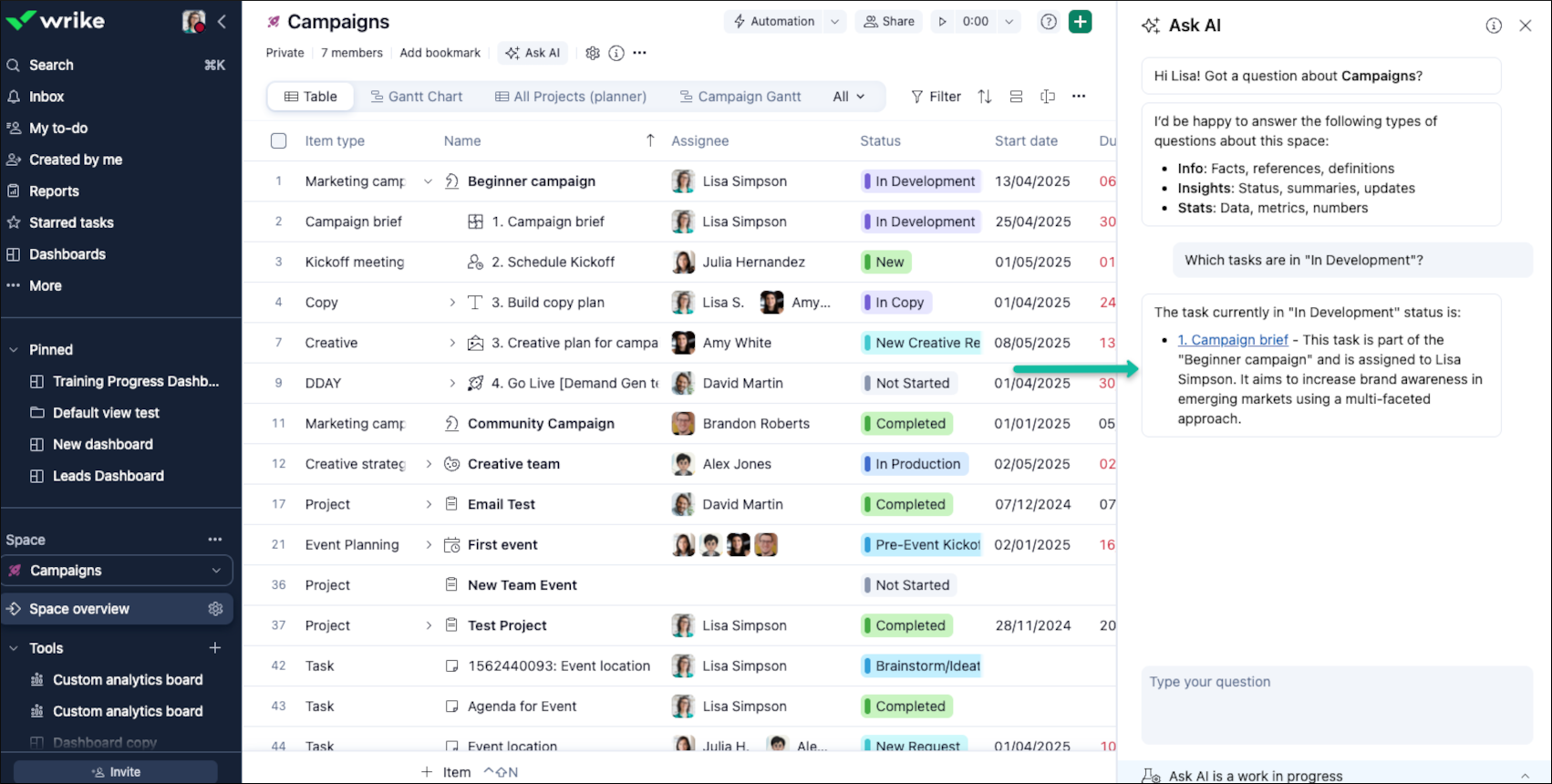This screenshot has width=1552, height=784.
Task: Click the sort arrows icon in toolbar
Action: [985, 97]
